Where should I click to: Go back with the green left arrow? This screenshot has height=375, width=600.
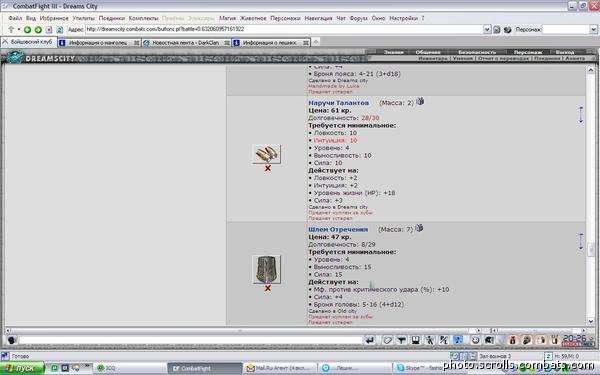(x=28, y=29)
